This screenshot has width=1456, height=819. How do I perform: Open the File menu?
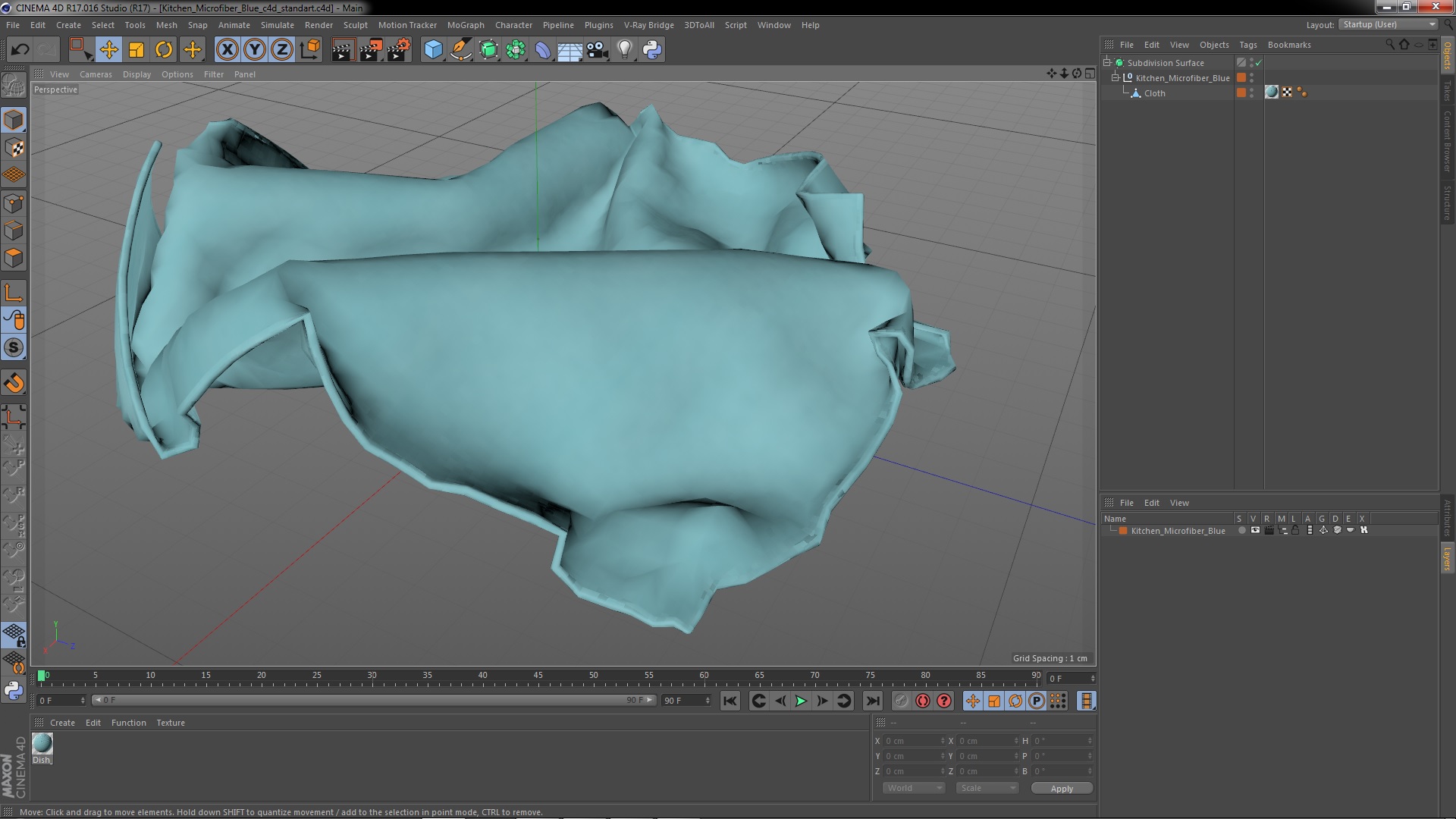[13, 25]
